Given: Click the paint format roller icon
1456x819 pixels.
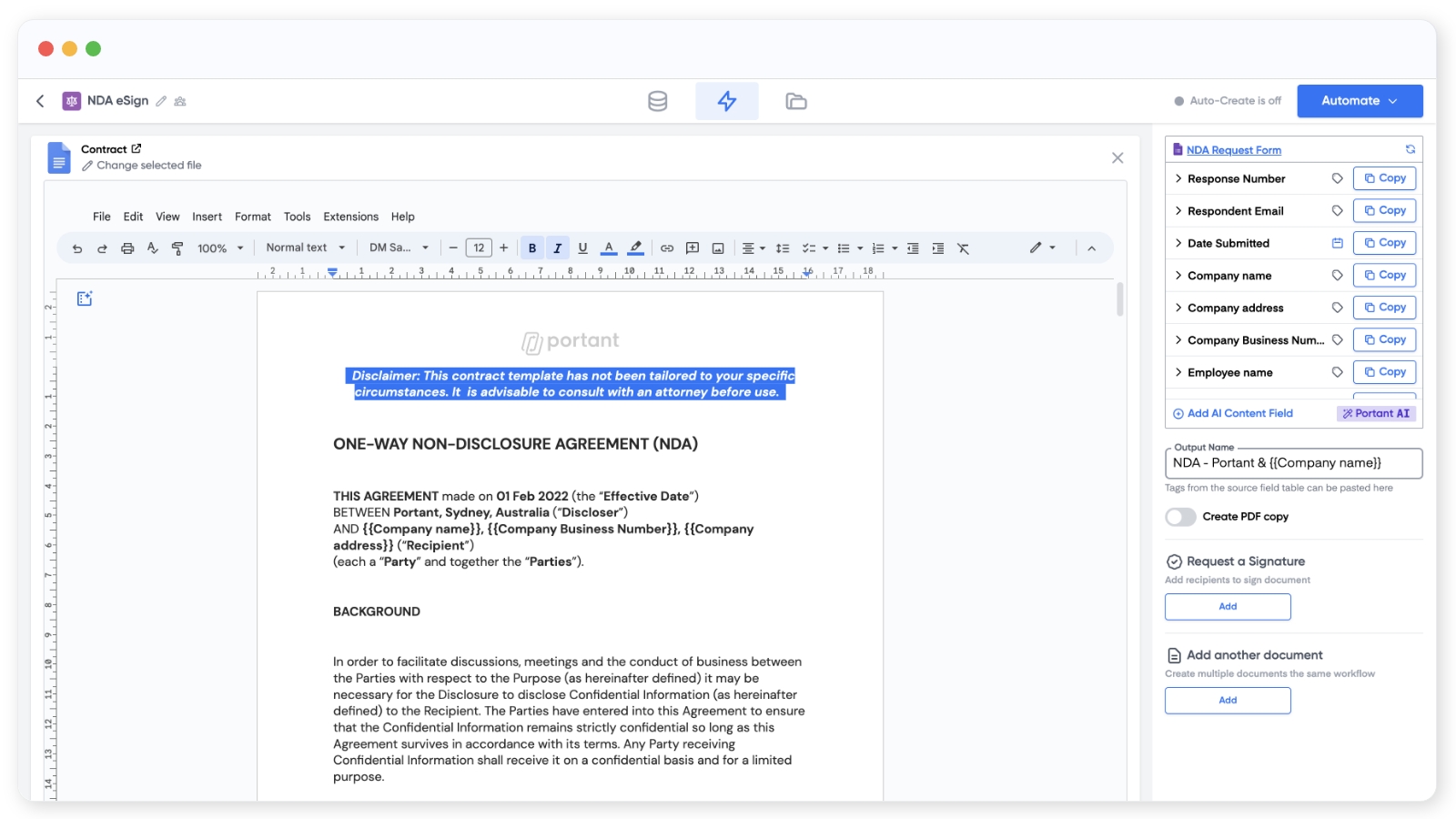Looking at the screenshot, I should coord(177,248).
